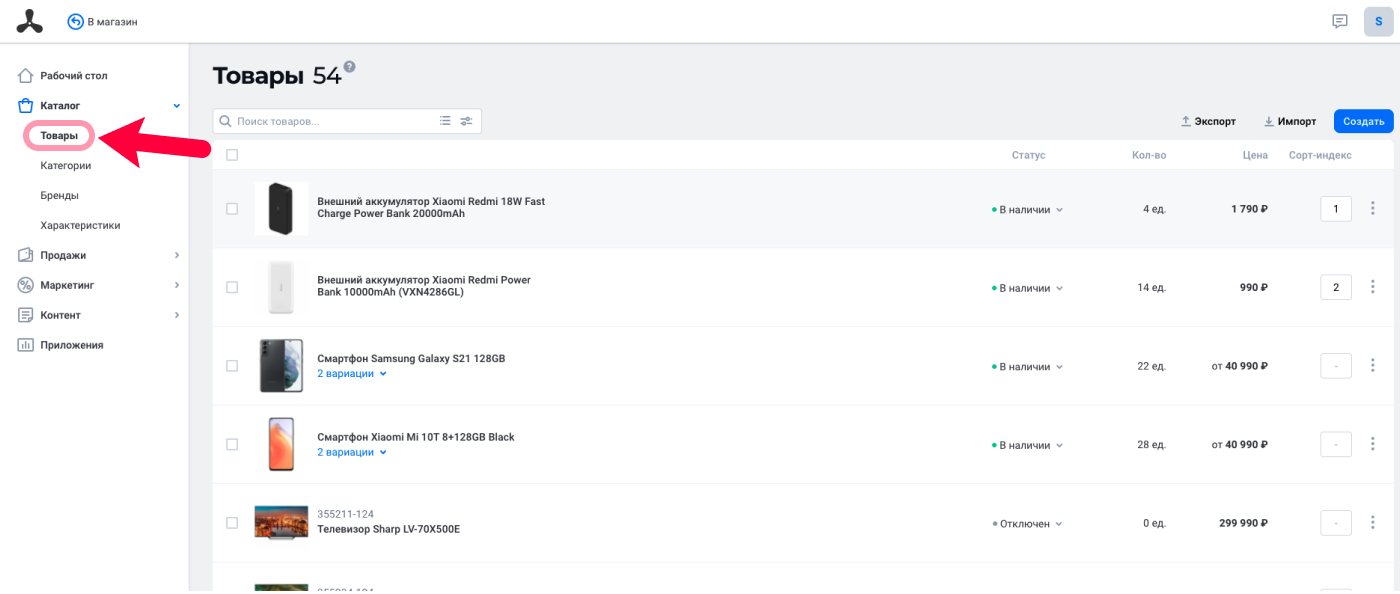Open status dropdown for Xiaomi Redmi 18W Power Bank

pos(1028,210)
